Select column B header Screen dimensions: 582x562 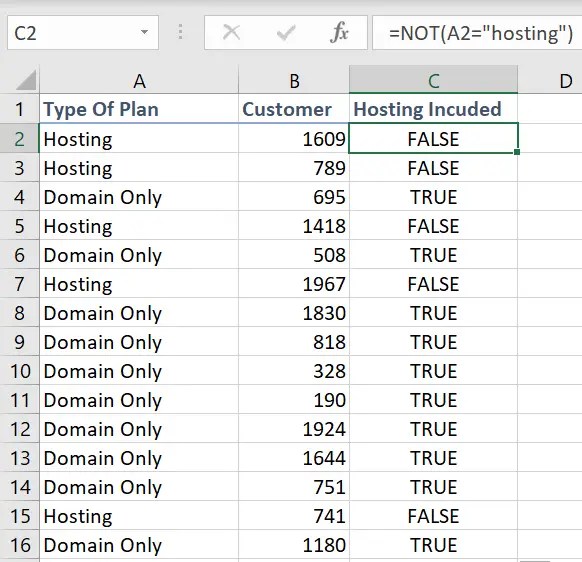pyautogui.click(x=294, y=80)
